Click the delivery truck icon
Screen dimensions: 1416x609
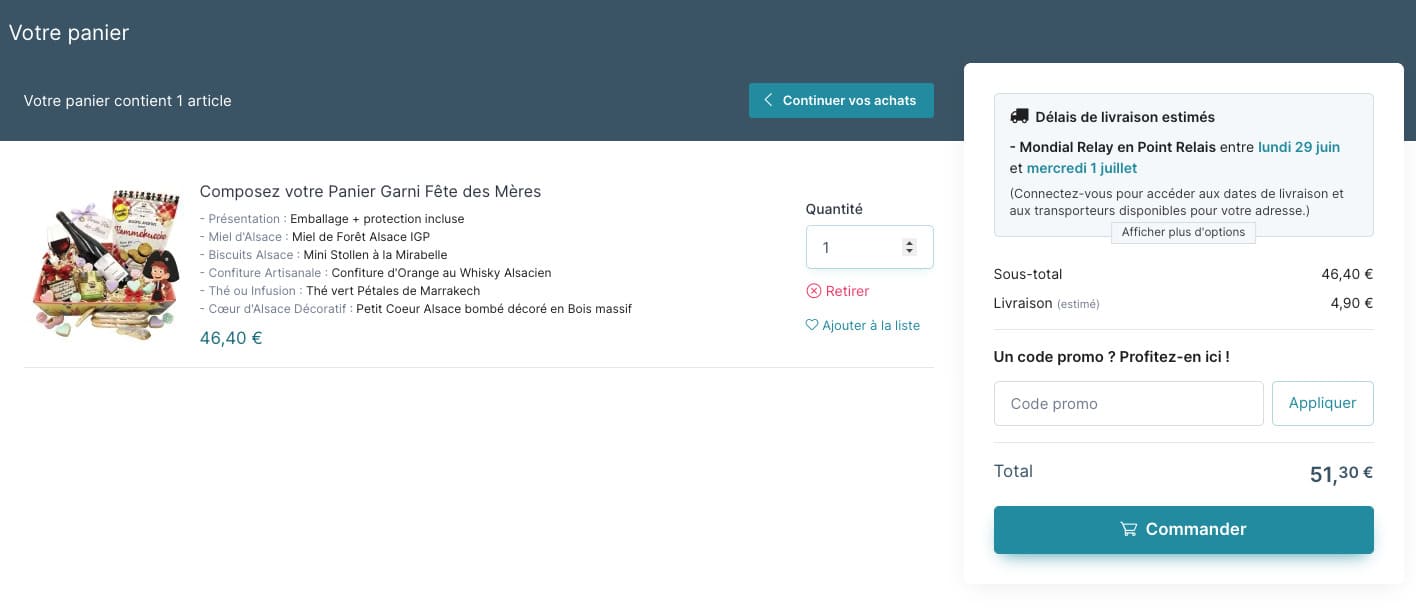[1019, 116]
